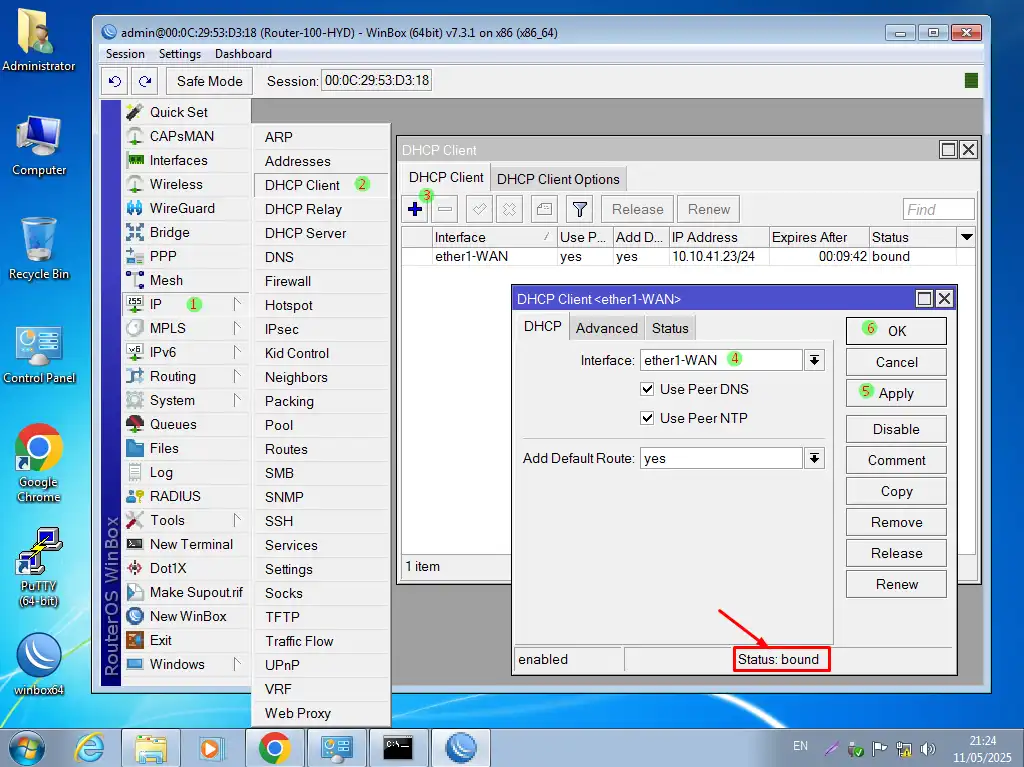Open Interfaces in the sidebar
The width and height of the screenshot is (1024, 767).
pos(178,160)
